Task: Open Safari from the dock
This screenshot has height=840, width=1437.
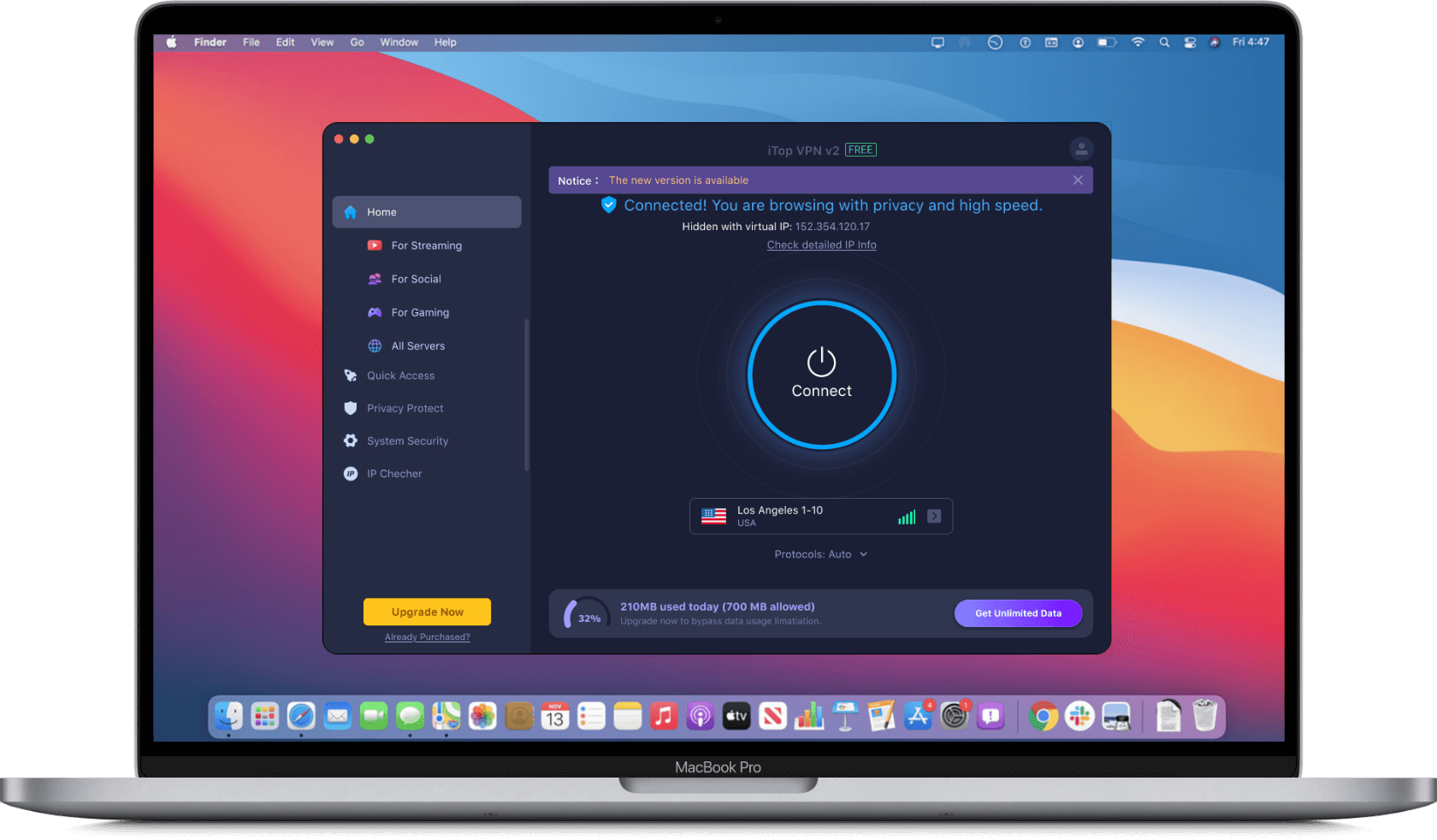Action: click(x=301, y=716)
